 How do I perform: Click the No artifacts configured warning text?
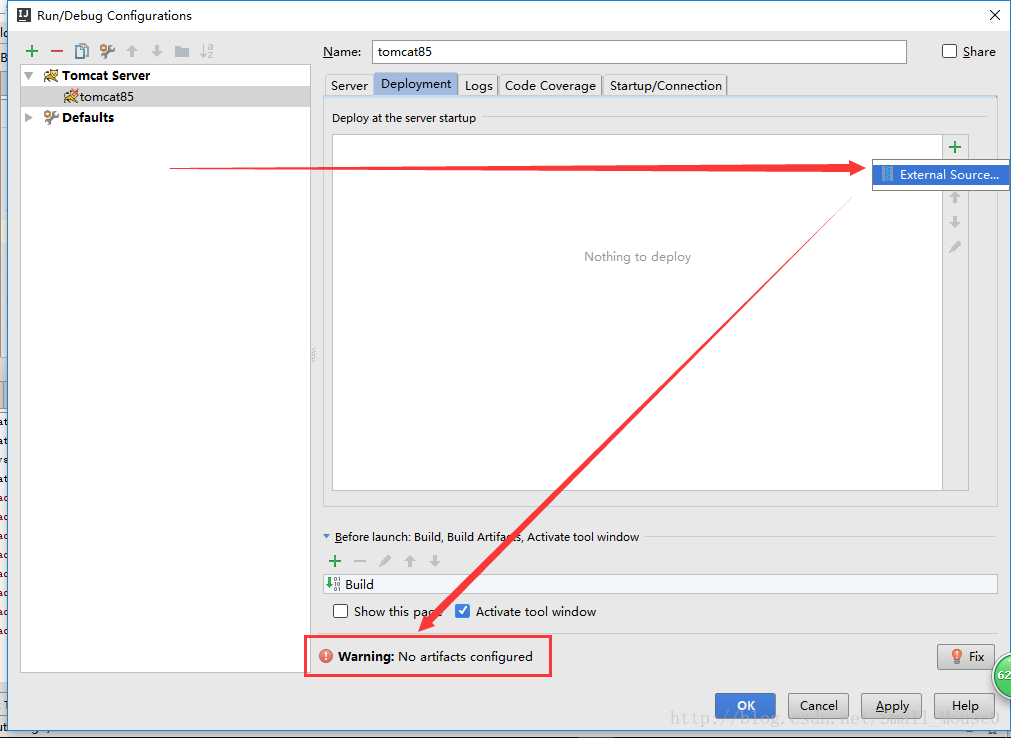[x=465, y=656]
